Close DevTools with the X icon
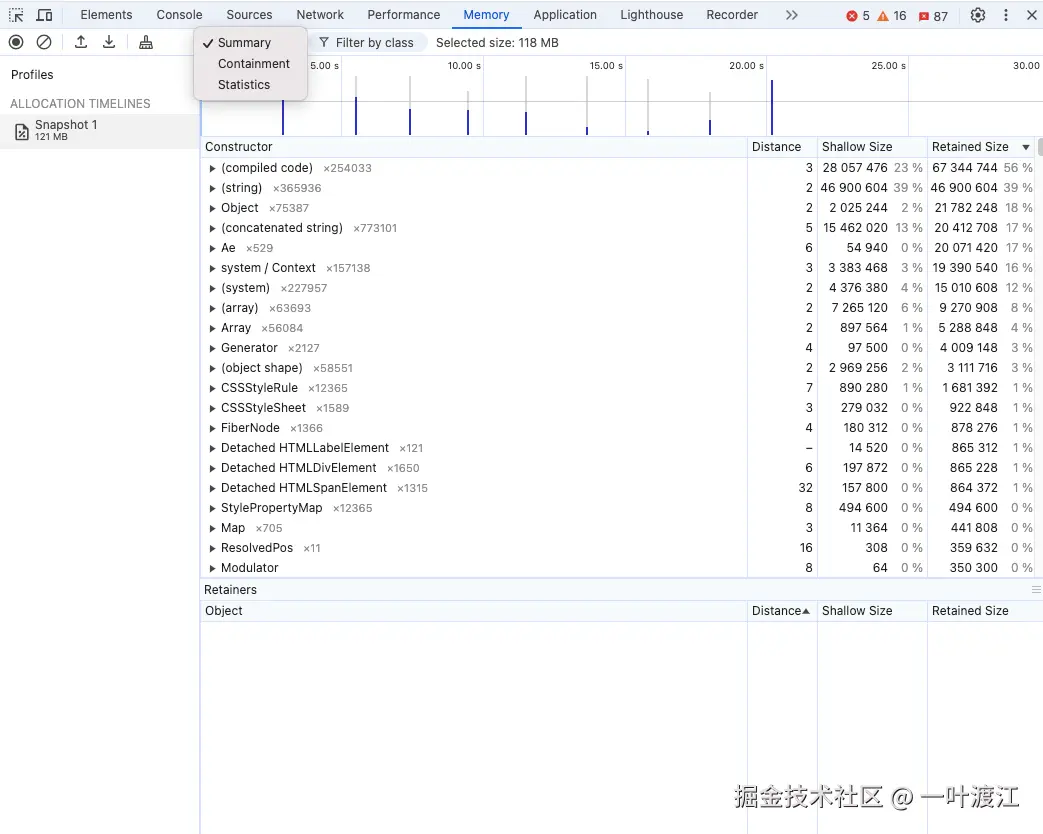Image resolution: width=1043 pixels, height=834 pixels. (x=1031, y=15)
